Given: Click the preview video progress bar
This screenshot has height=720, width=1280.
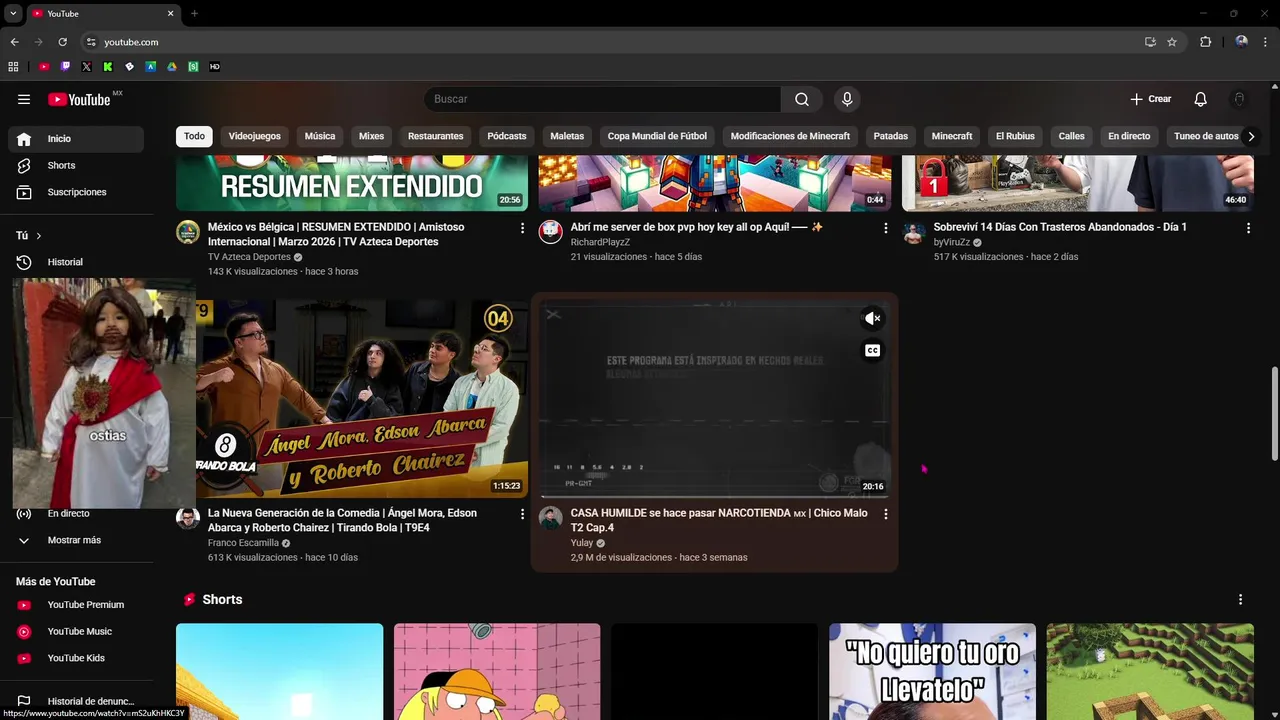Looking at the screenshot, I should (714, 496).
